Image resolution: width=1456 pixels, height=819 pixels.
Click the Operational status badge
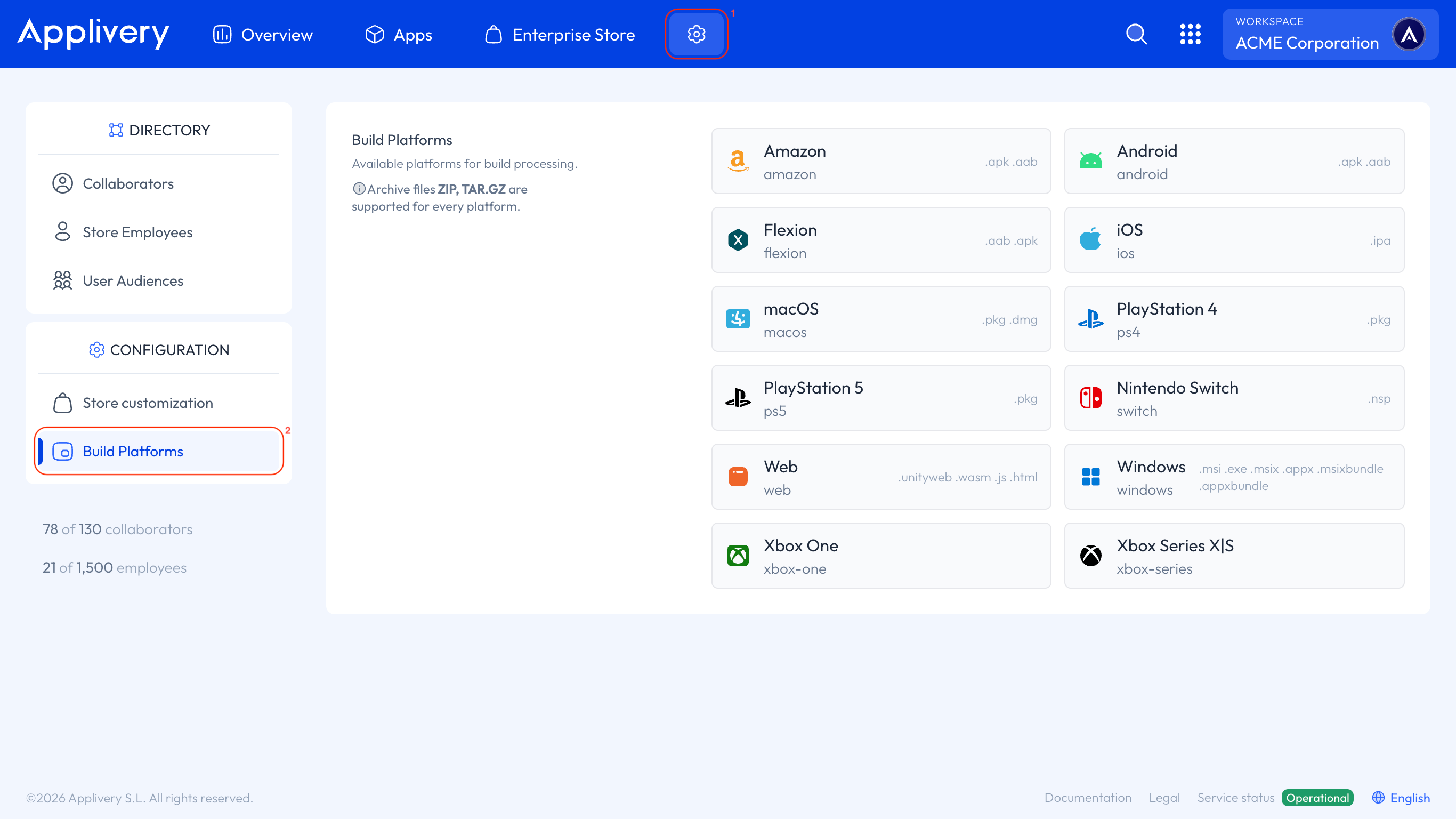point(1317,798)
